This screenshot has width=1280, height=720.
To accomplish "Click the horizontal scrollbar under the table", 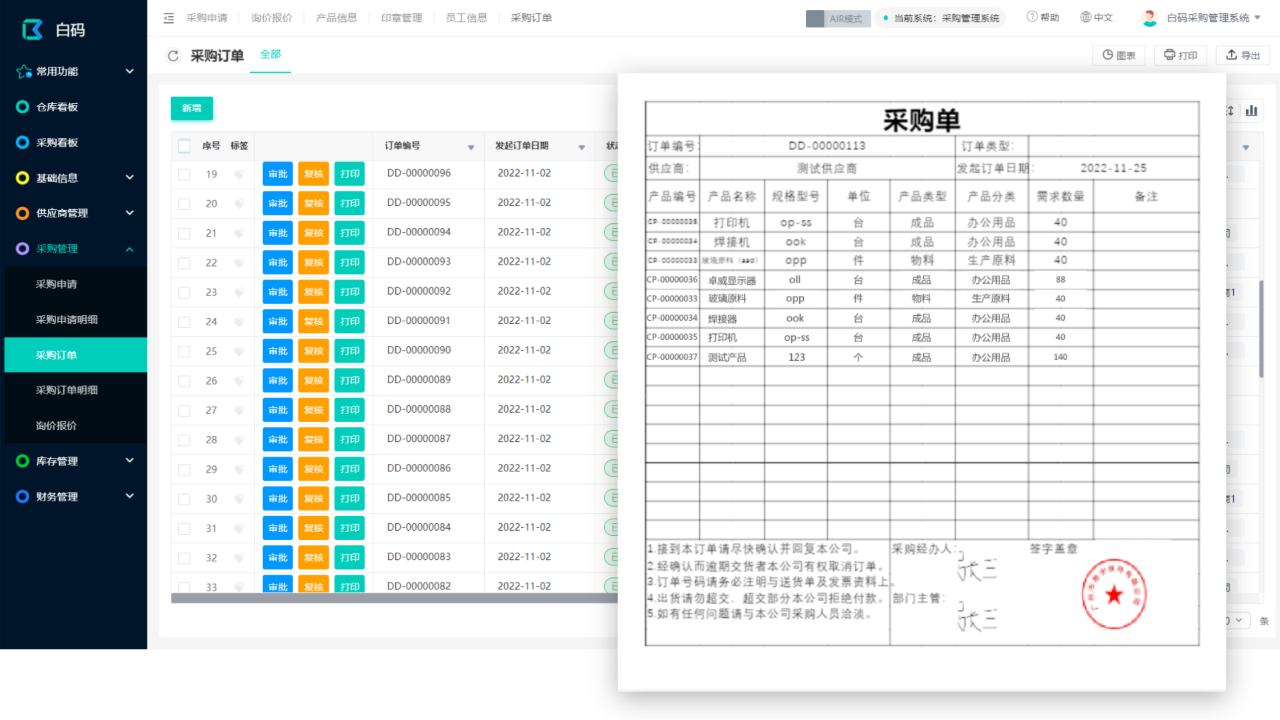I will (x=394, y=598).
